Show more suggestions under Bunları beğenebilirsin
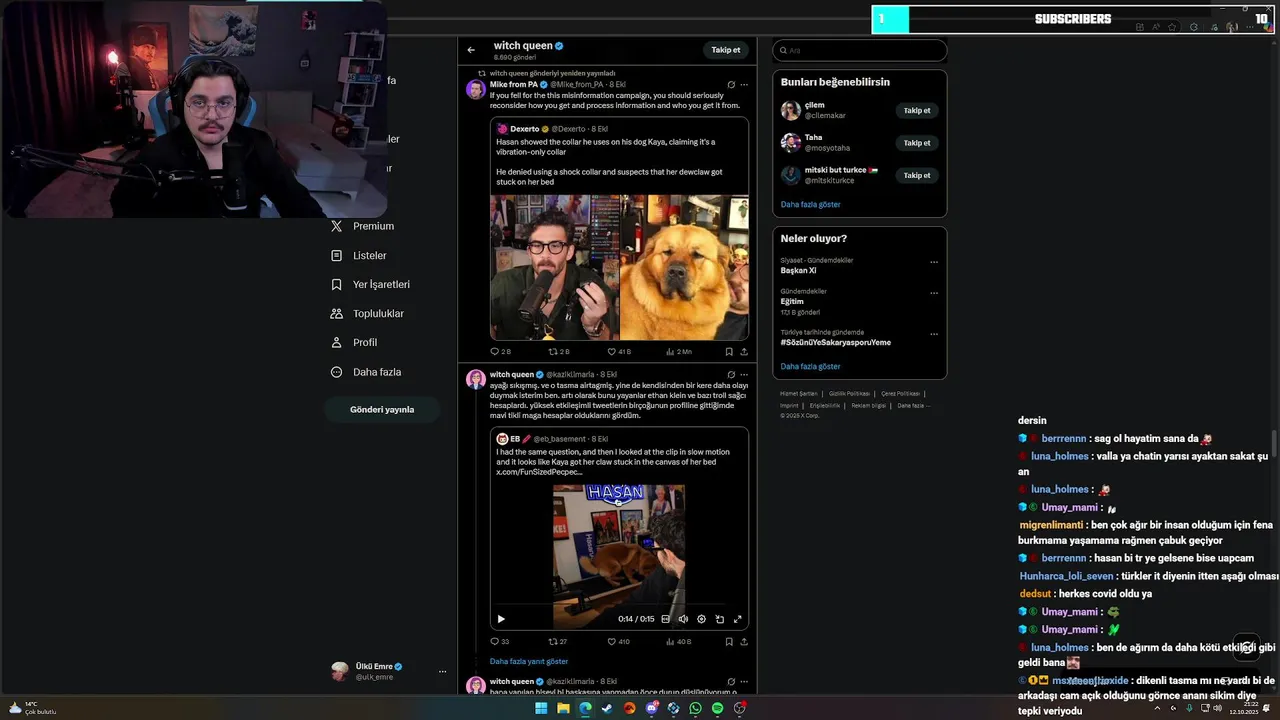1280x720 pixels. tap(810, 204)
